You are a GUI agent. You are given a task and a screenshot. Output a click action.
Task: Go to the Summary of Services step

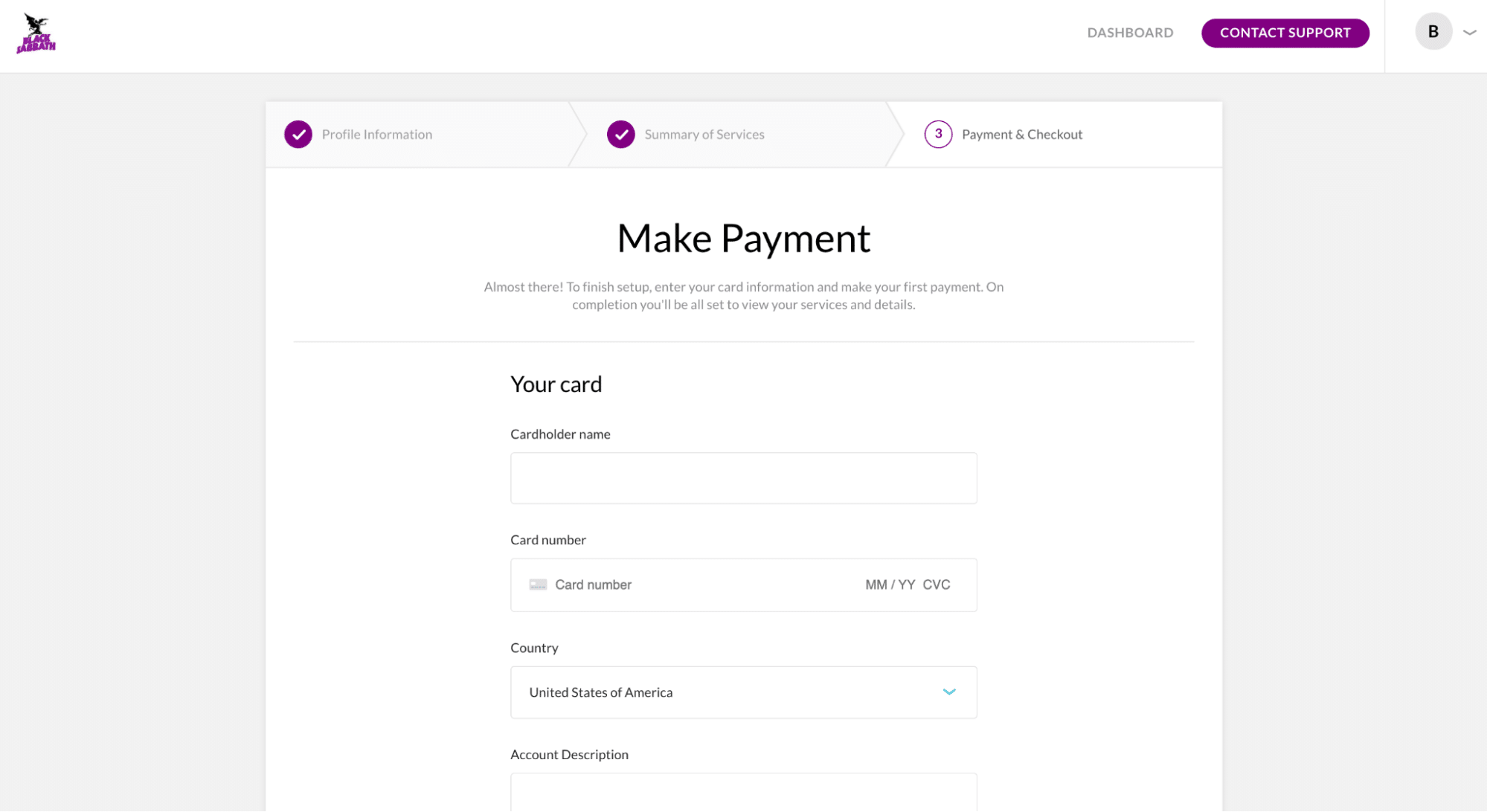(x=704, y=135)
